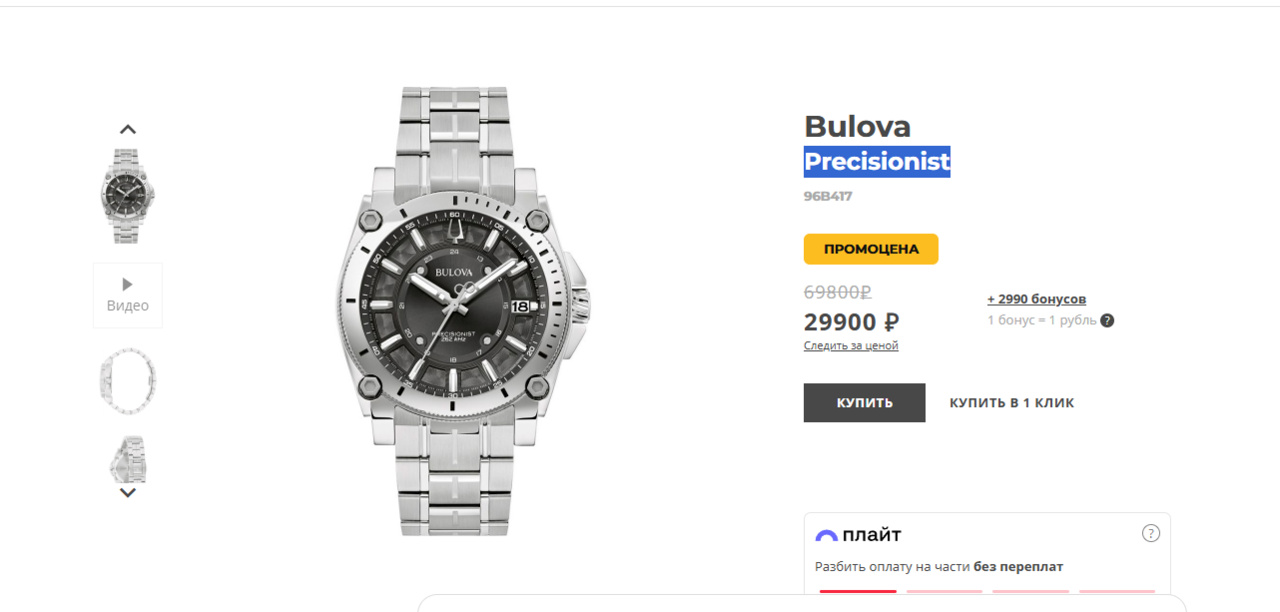Click the плайт logo icon
This screenshot has height=612, width=1280.
pyautogui.click(x=826, y=536)
